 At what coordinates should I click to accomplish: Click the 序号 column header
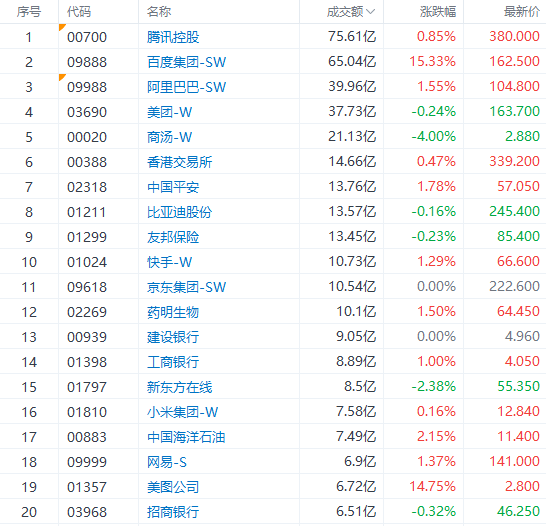pos(29,12)
